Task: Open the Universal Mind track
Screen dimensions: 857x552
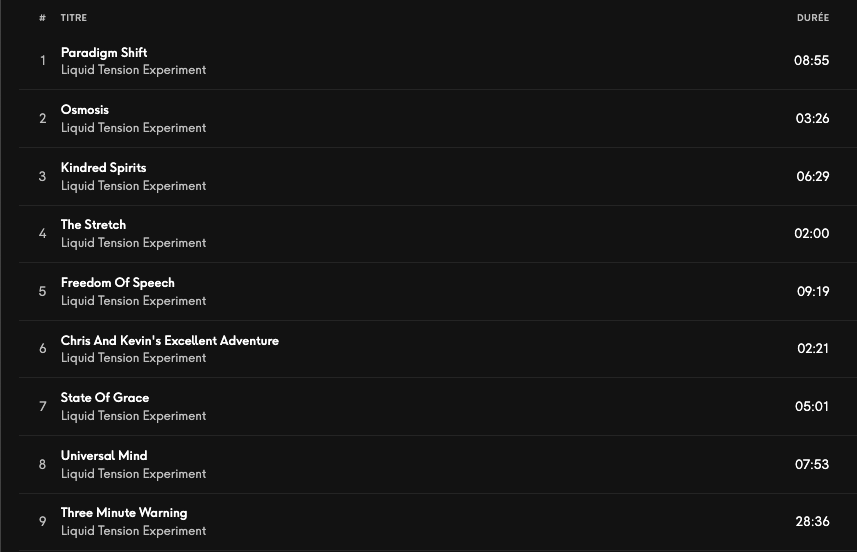Action: click(x=104, y=456)
